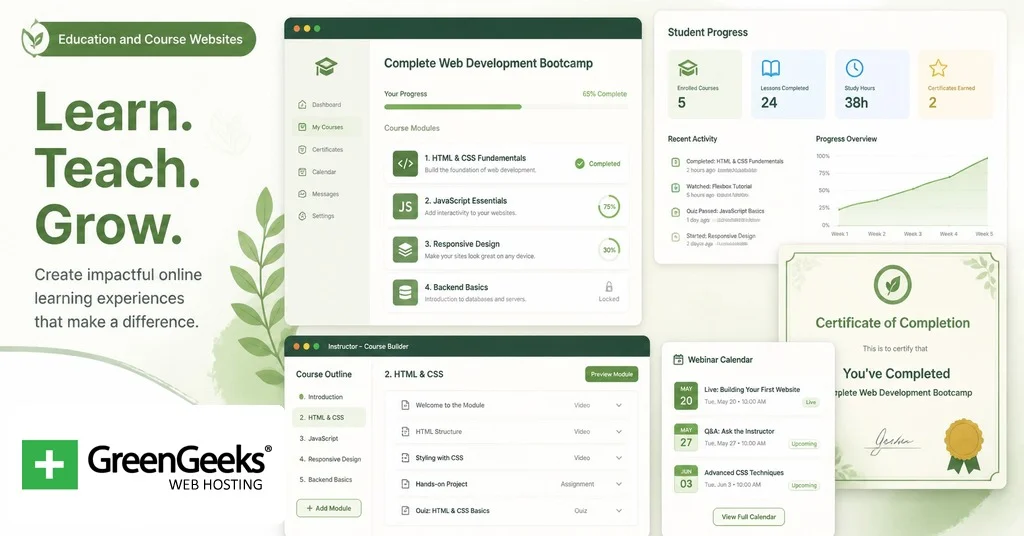Click the Preview Module button
Viewport: 1024px width, 536px height.
(611, 374)
